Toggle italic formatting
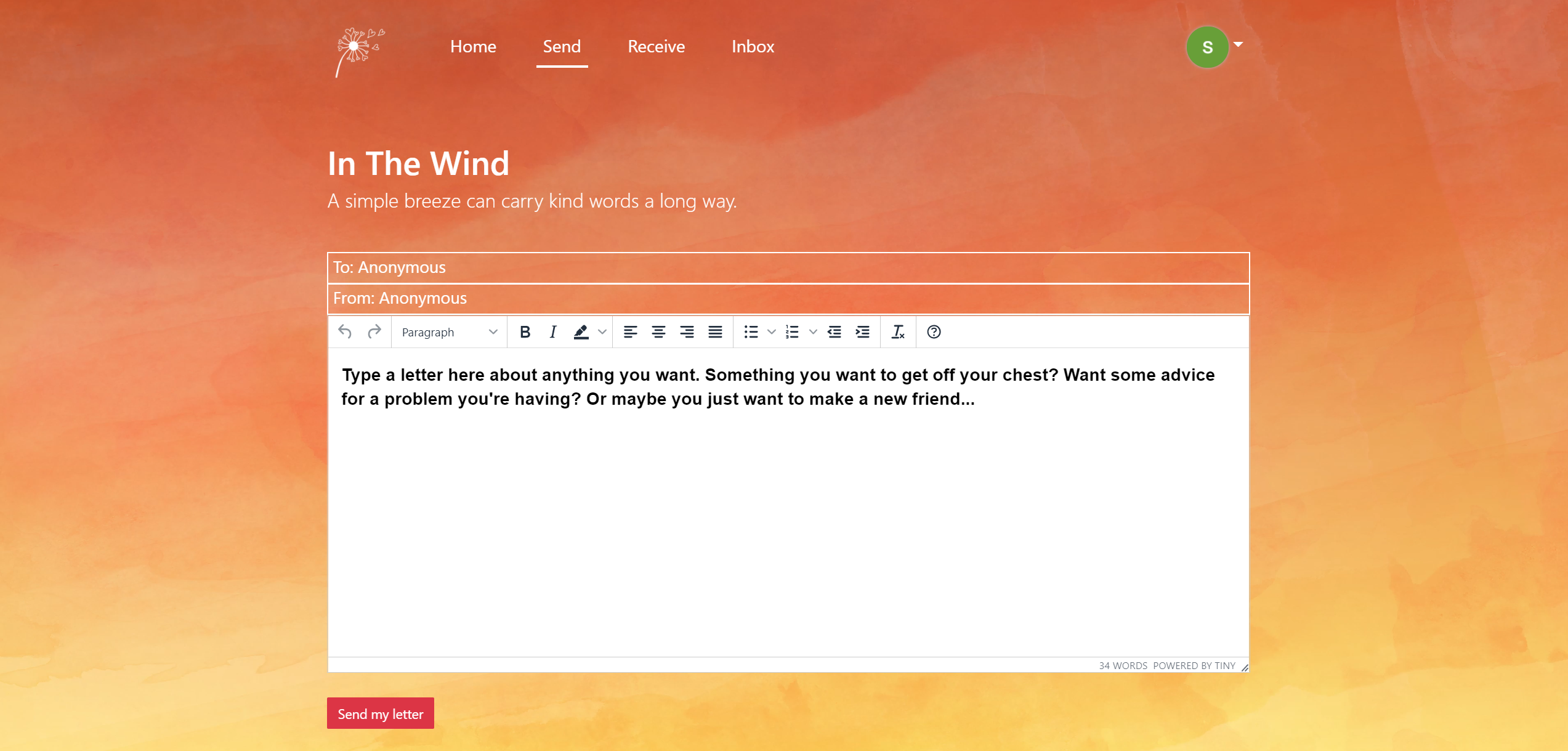Screen dimensions: 1568x751 coord(553,332)
